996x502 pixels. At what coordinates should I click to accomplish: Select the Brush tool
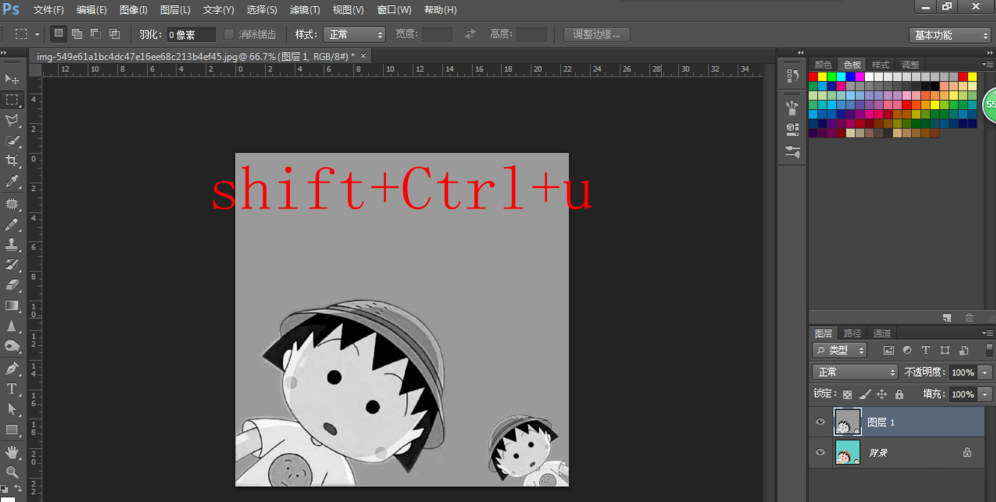point(12,224)
